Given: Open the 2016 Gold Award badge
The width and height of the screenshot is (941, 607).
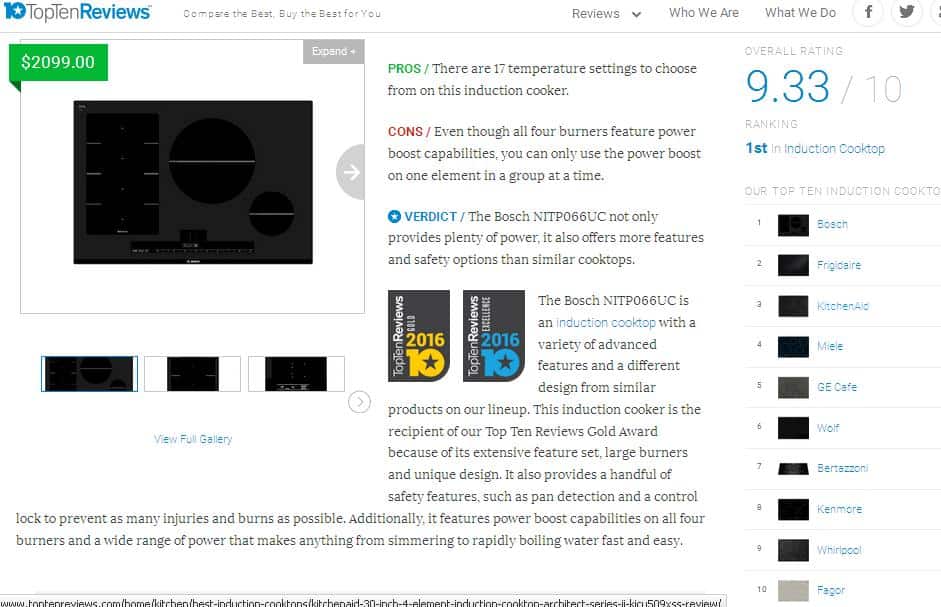Looking at the screenshot, I should click(x=419, y=336).
